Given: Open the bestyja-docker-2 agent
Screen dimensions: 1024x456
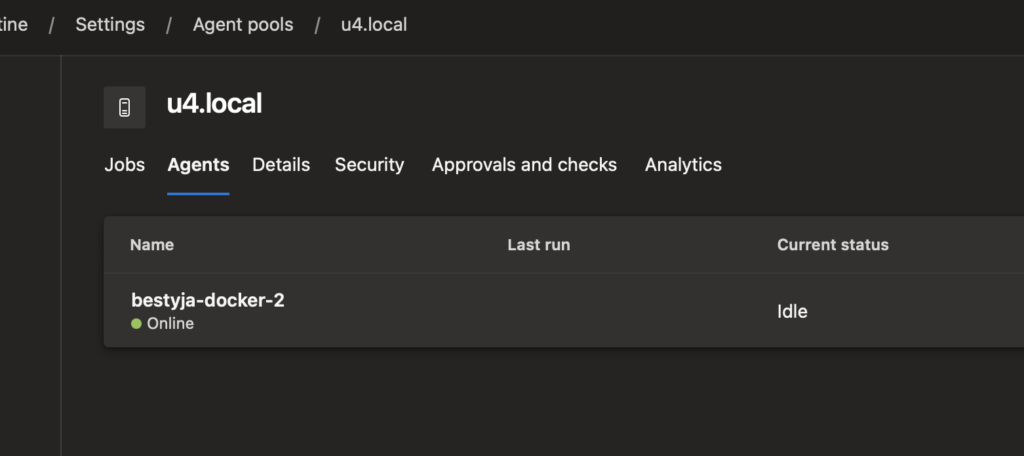Looking at the screenshot, I should click(208, 300).
